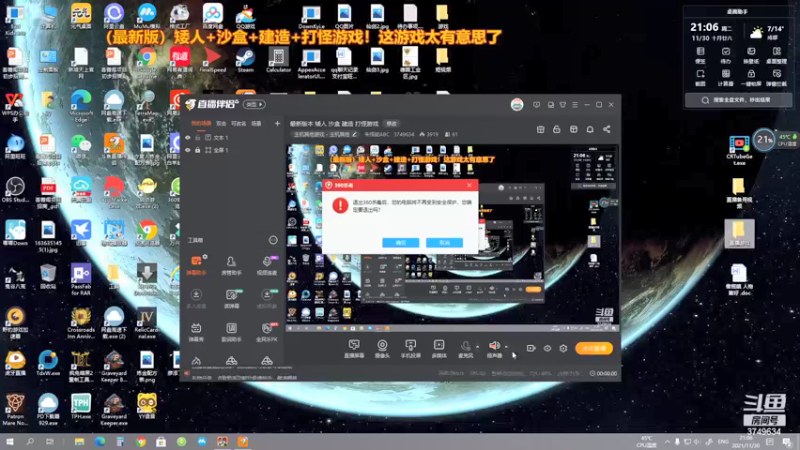
Task: Open the store icon above preview
Action: point(540,130)
